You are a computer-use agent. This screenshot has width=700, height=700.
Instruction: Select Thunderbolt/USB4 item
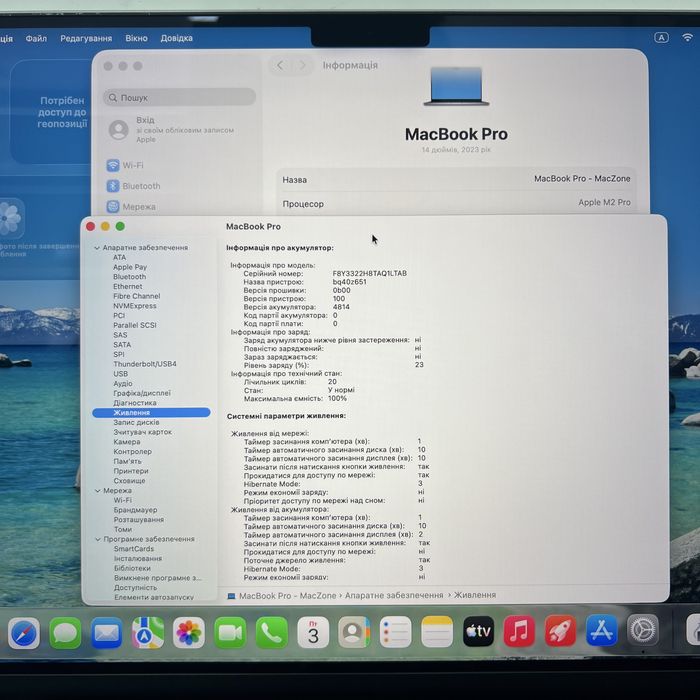(145, 364)
